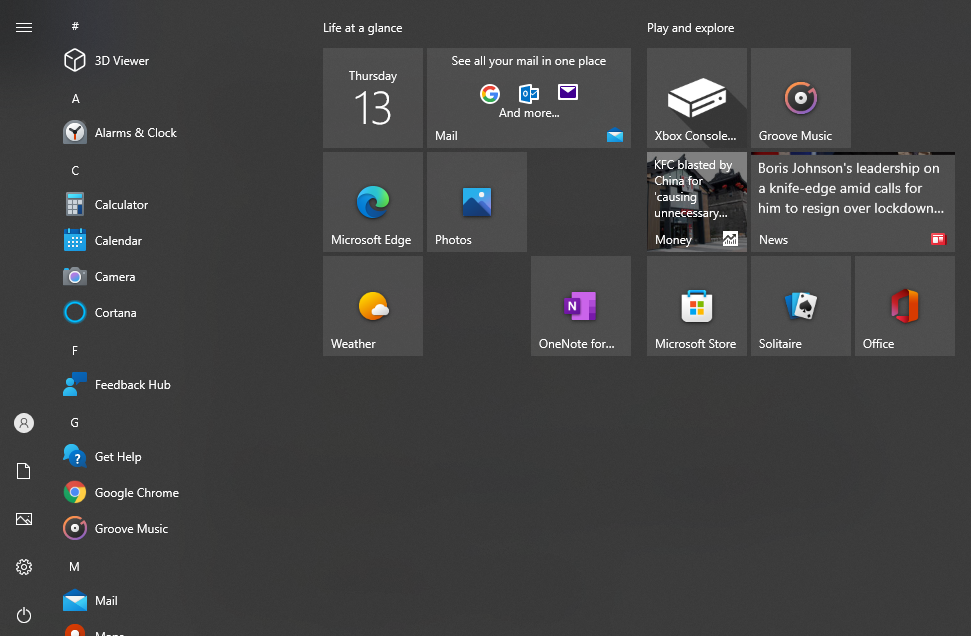The width and height of the screenshot is (971, 636).
Task: Open the Office tile
Action: coord(905,306)
